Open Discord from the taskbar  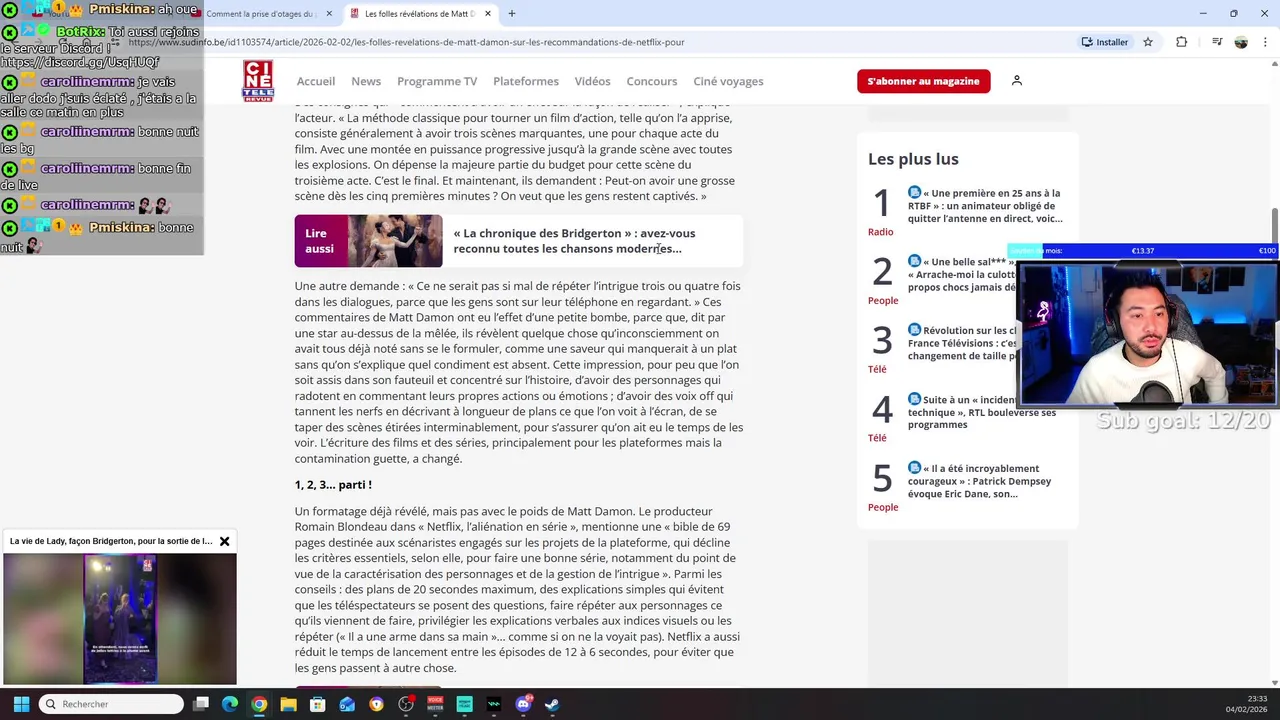point(523,704)
